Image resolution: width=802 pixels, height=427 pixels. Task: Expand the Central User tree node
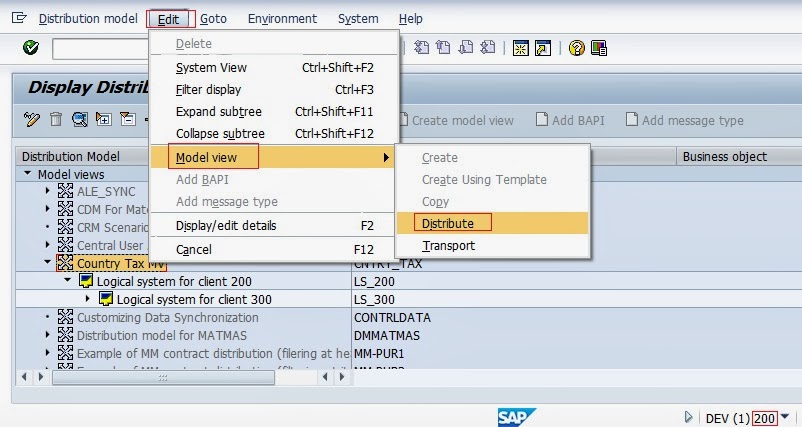click(x=48, y=245)
